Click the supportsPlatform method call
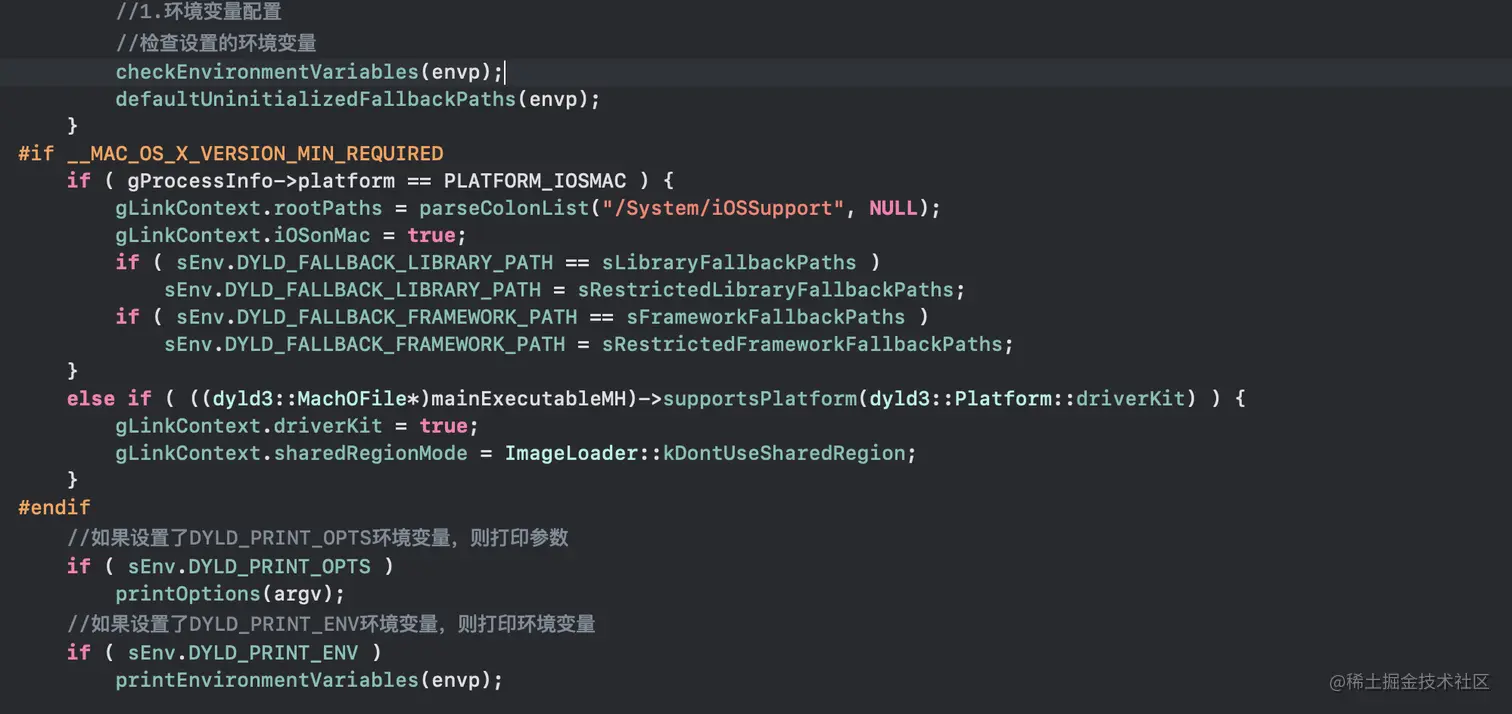 point(759,398)
